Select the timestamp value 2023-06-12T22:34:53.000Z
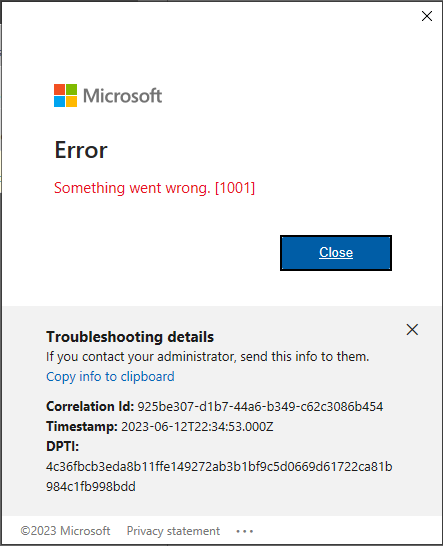 pyautogui.click(x=197, y=427)
